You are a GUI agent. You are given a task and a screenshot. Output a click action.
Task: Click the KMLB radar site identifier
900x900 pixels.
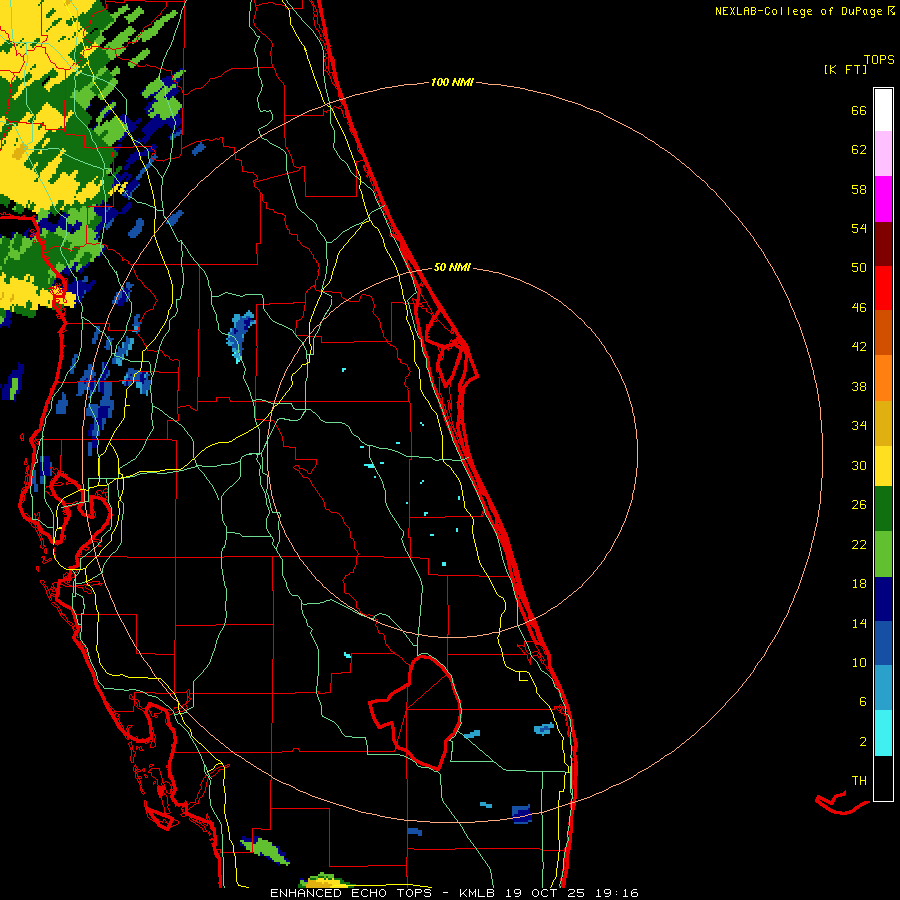[x=476, y=893]
